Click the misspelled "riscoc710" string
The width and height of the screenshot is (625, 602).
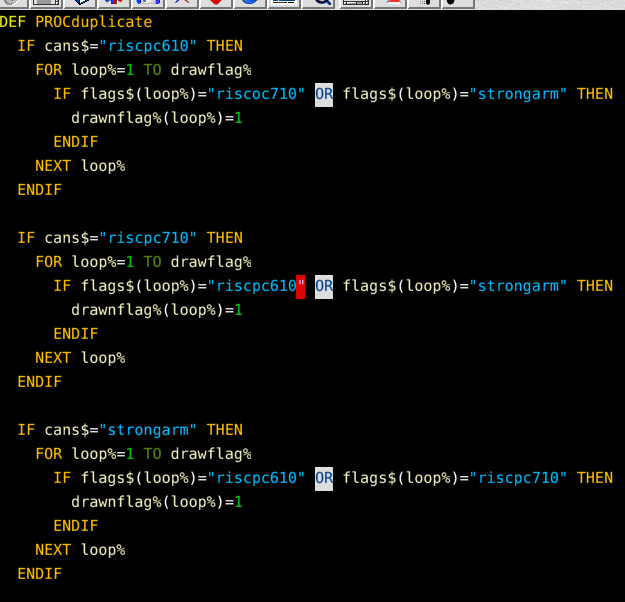260,94
